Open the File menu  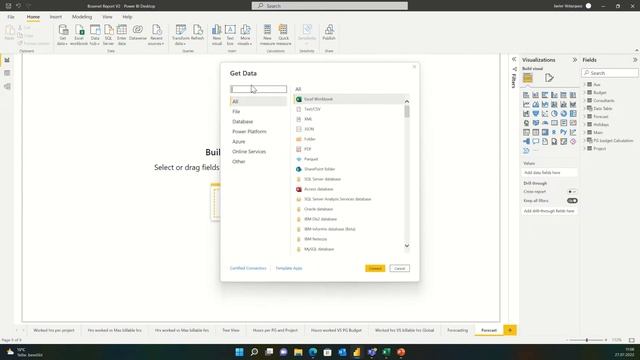(11, 17)
